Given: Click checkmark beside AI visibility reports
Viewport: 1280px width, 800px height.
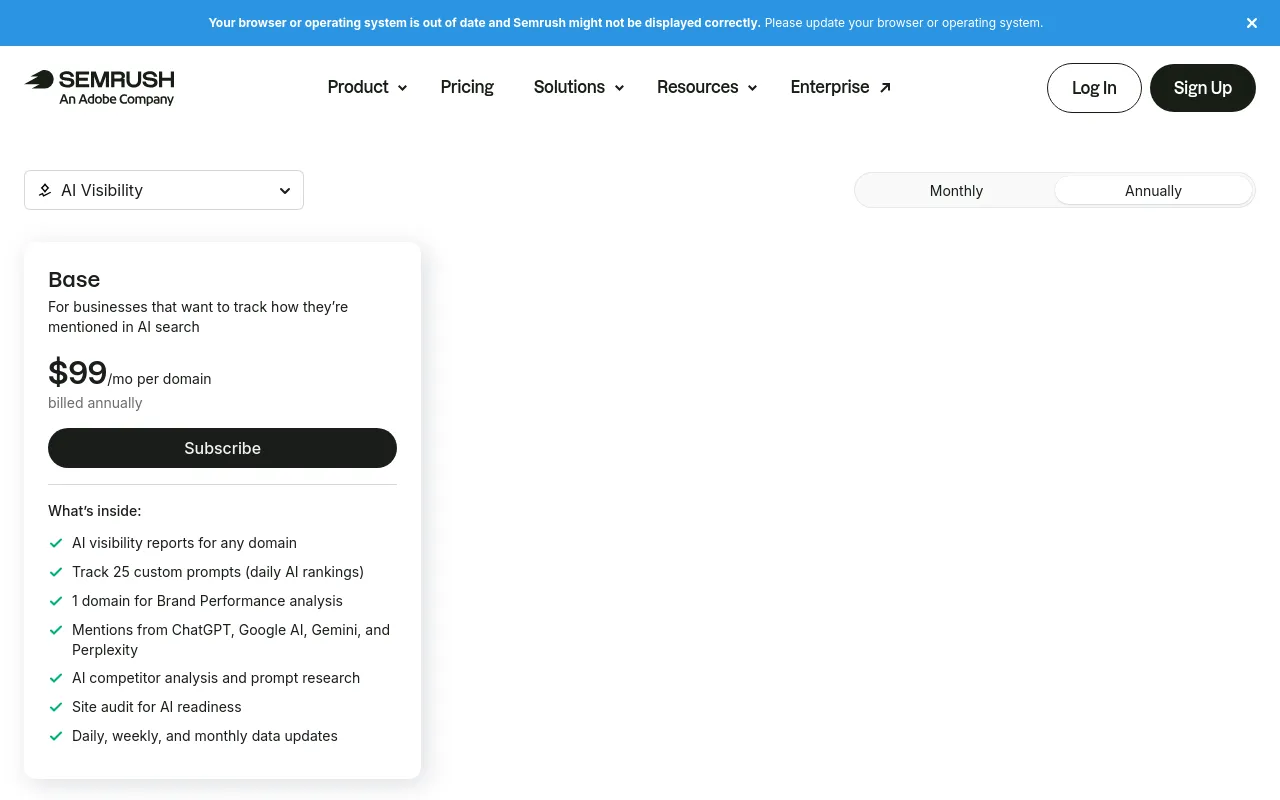Looking at the screenshot, I should (56, 543).
